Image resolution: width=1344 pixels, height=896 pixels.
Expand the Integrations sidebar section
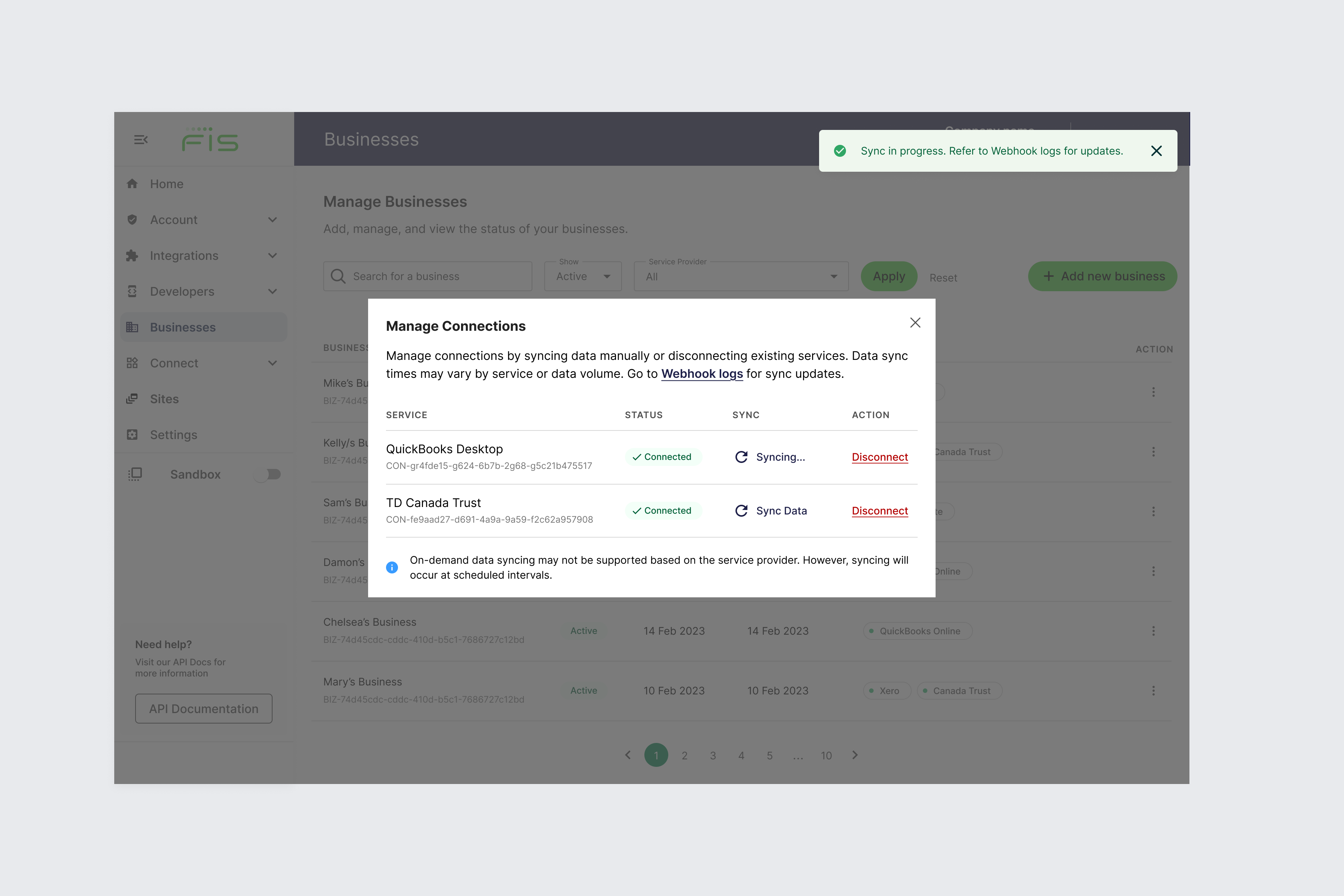point(272,255)
